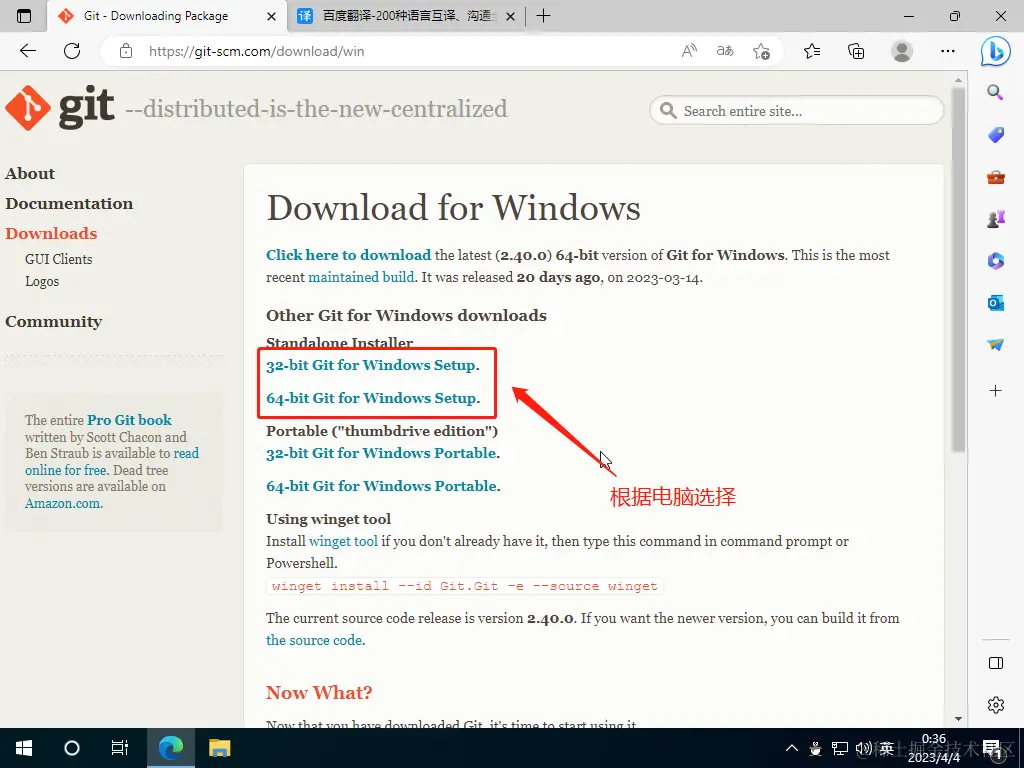The image size is (1024, 768).
Task: Click the page vertical scrollbar thumb
Action: tap(958, 269)
